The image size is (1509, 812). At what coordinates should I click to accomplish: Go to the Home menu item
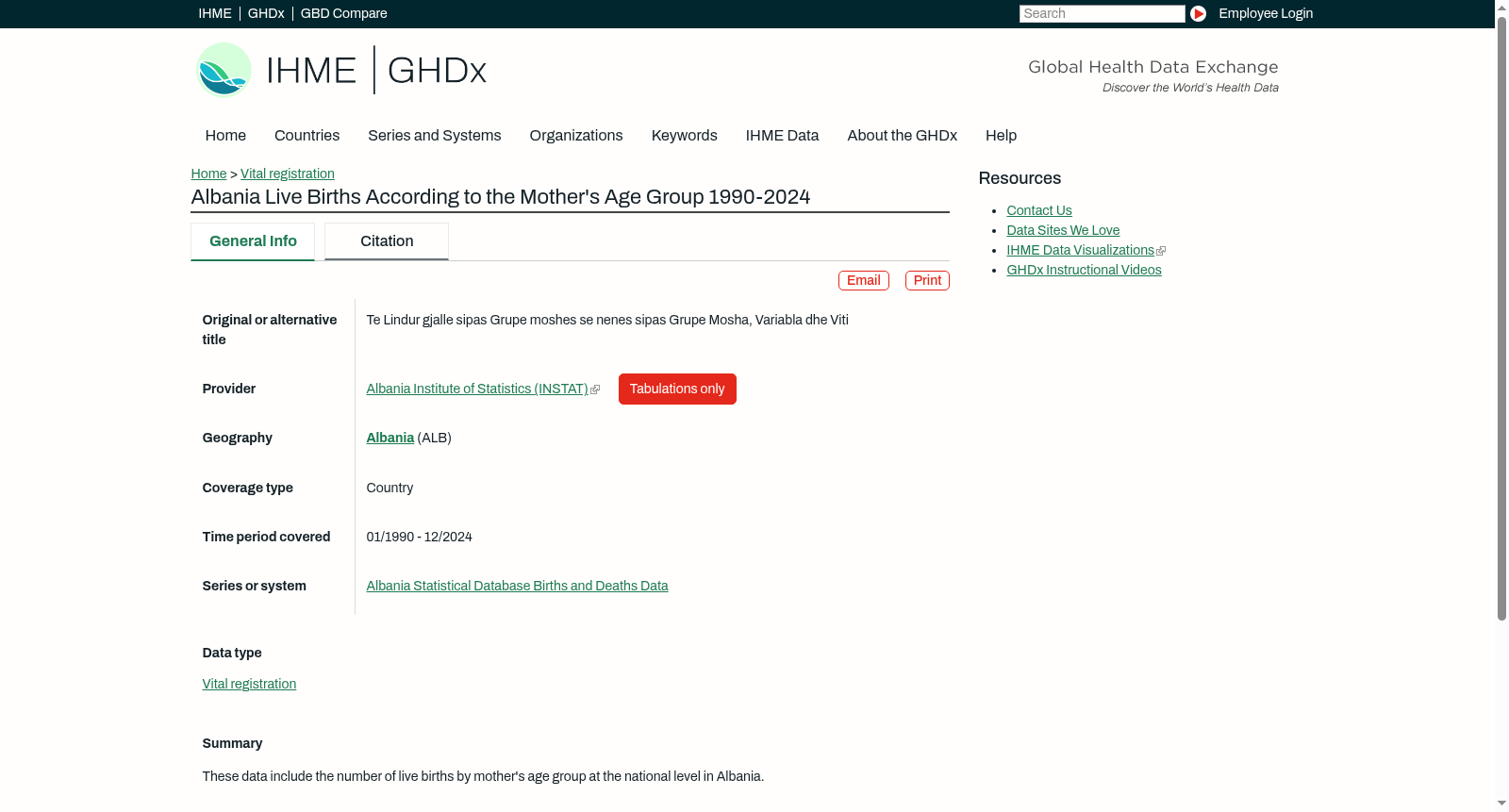(x=225, y=136)
